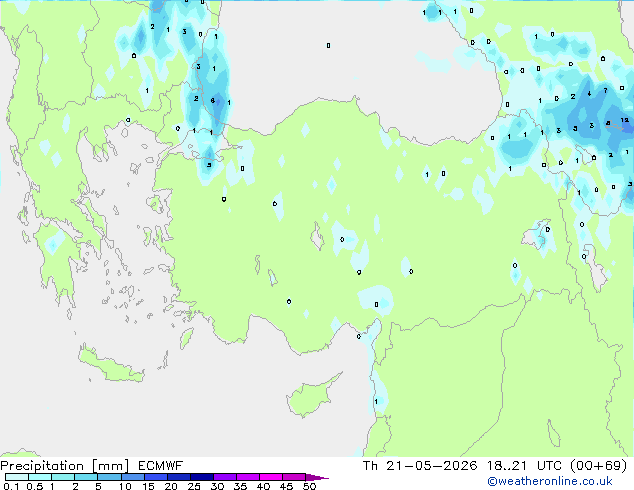Click the above-50 mm legend arrow tip
The height and width of the screenshot is (490, 634).
[x=317, y=477]
